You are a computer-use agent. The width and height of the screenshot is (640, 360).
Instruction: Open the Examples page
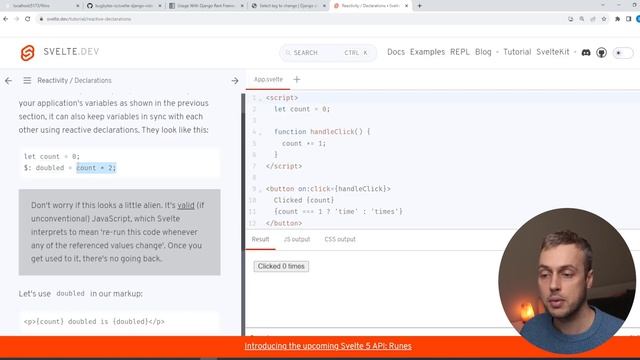pos(427,52)
